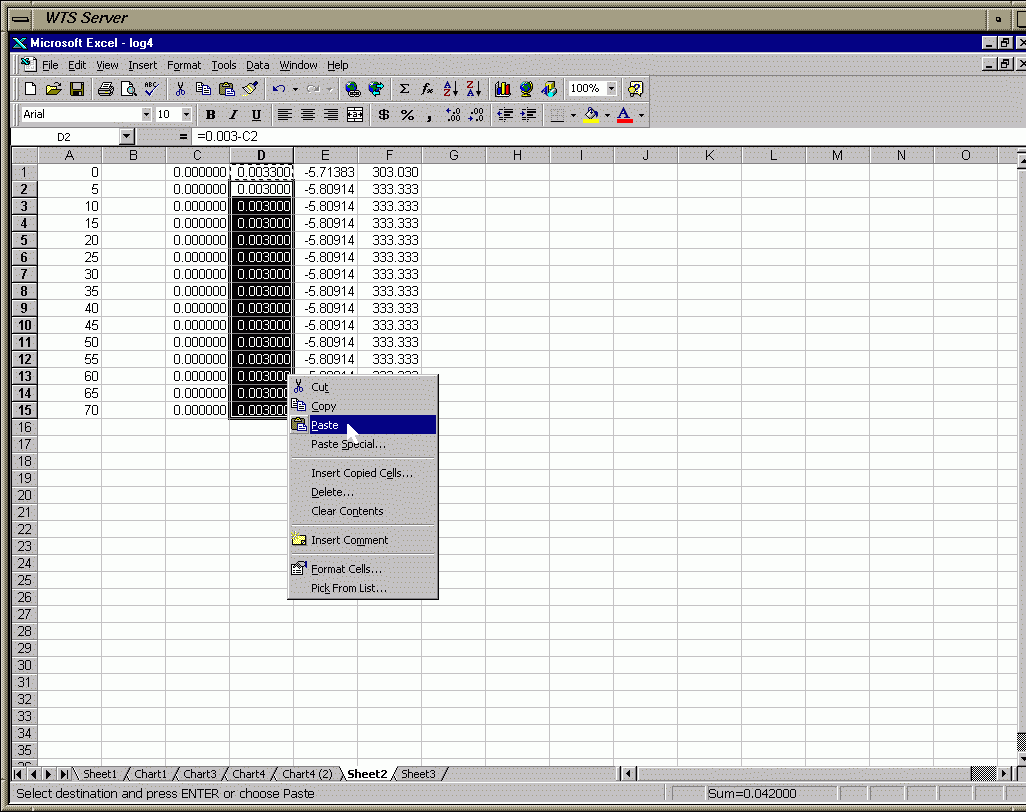Screen dimensions: 1026x812
Task: Click column G header
Action: tap(453, 155)
